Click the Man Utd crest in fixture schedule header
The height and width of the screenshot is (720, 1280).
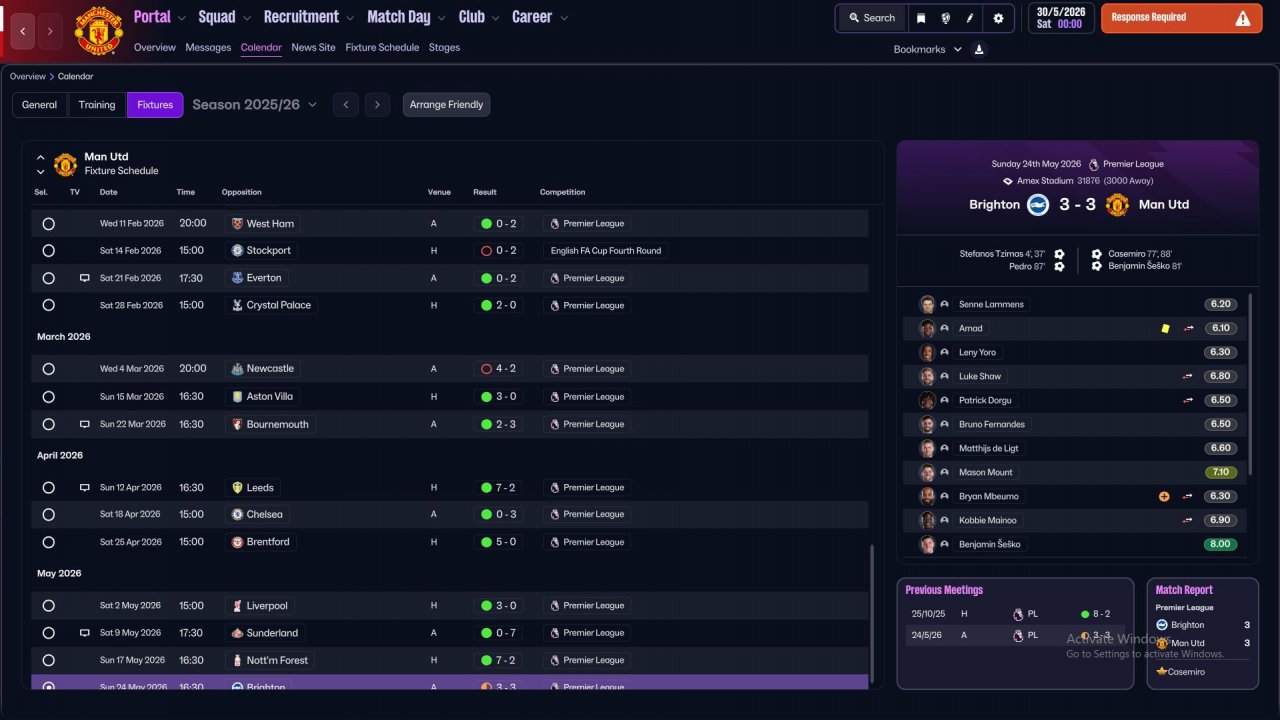click(x=65, y=164)
